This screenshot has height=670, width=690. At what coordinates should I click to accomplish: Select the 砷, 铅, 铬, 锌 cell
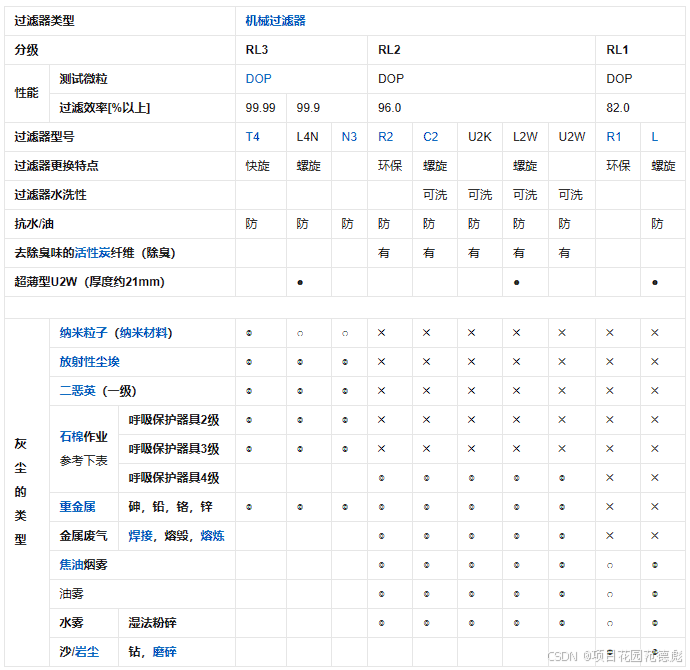pyautogui.click(x=177, y=507)
